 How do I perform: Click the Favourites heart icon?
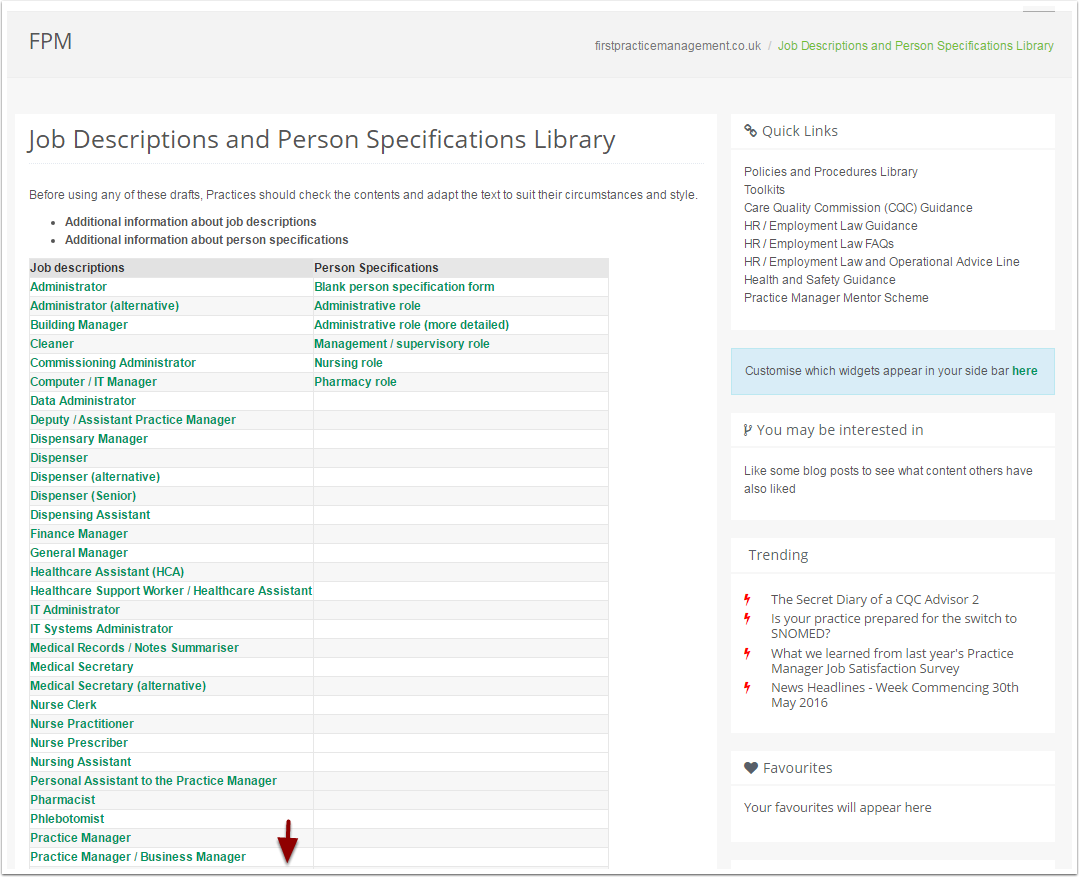pyautogui.click(x=751, y=768)
